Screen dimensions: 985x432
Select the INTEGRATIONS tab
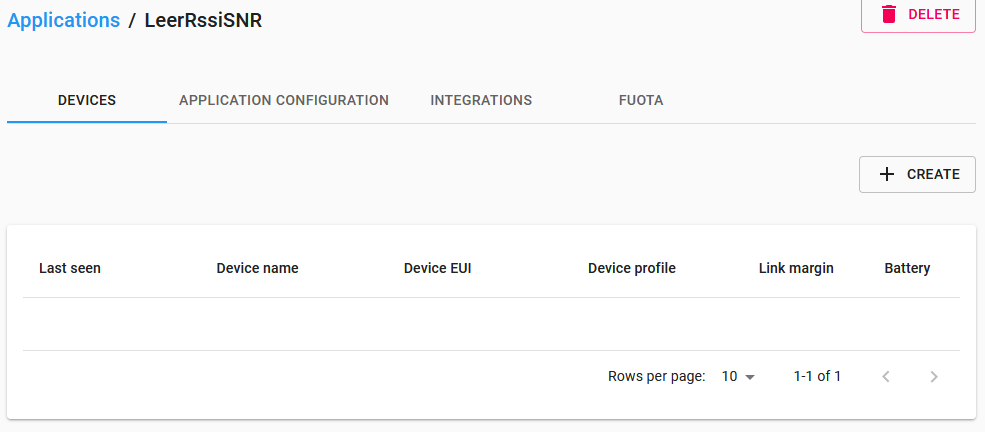tap(481, 100)
